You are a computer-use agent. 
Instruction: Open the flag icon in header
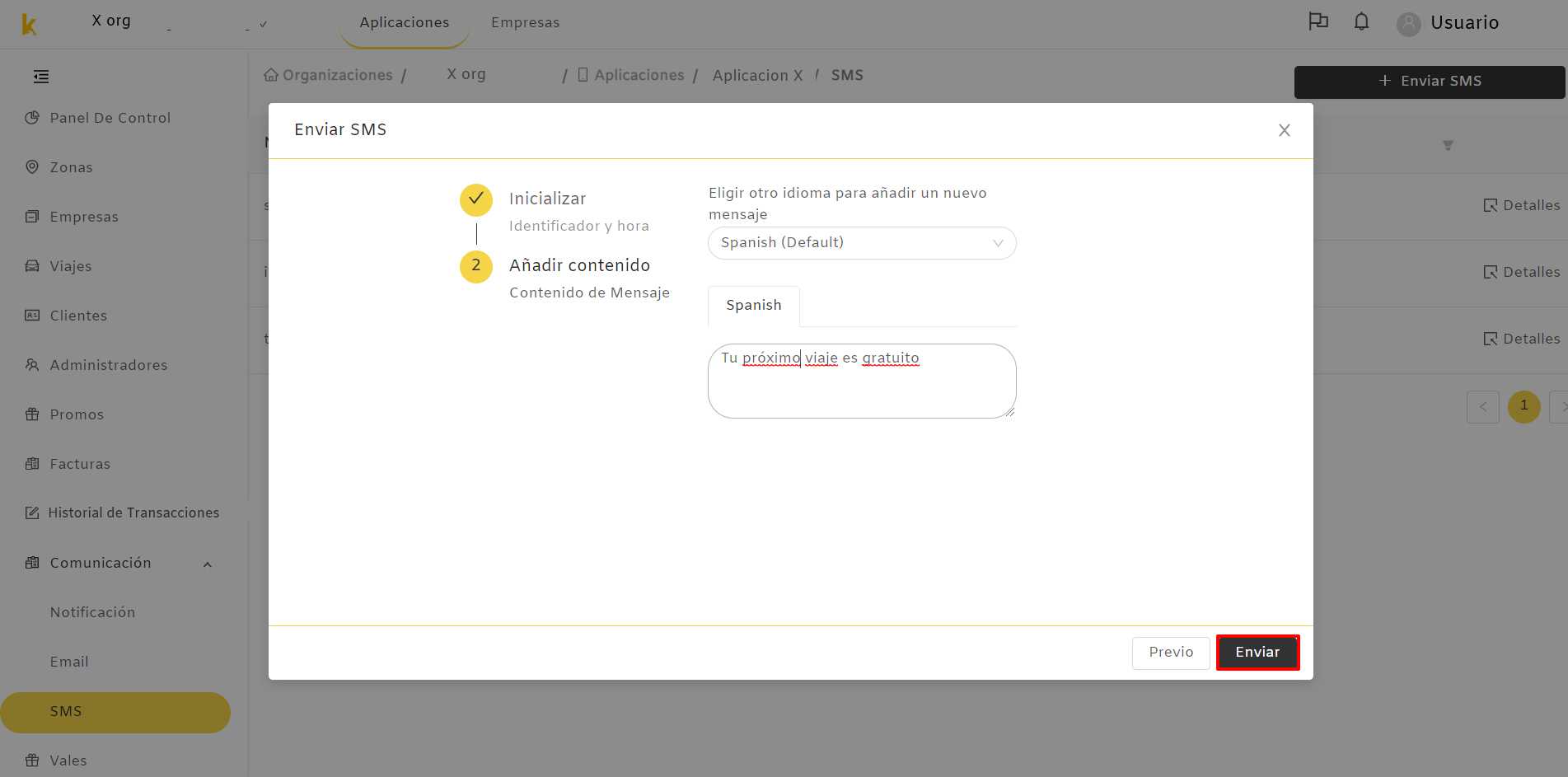1318,22
